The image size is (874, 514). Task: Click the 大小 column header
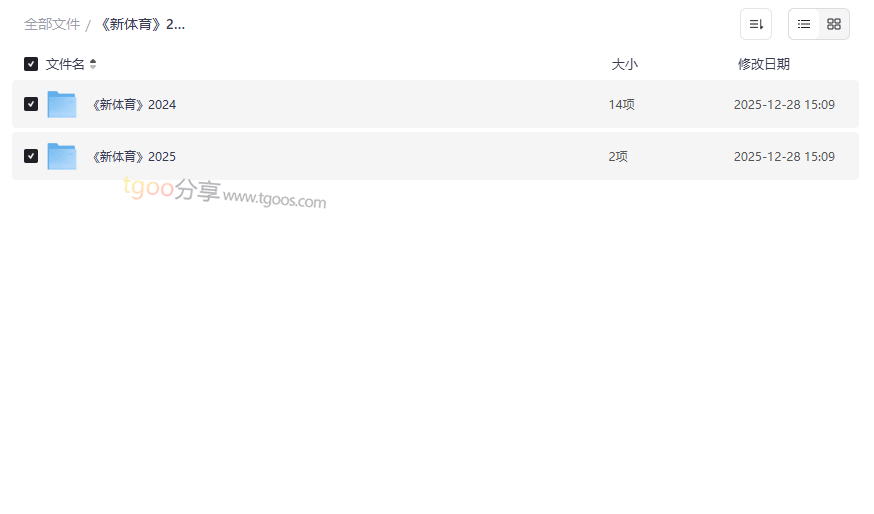624,64
